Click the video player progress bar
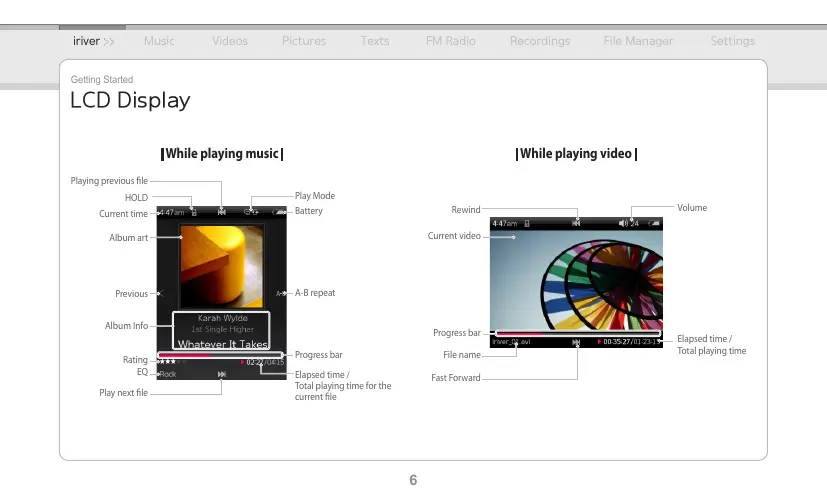This screenshot has height=502, width=827. pos(576,332)
